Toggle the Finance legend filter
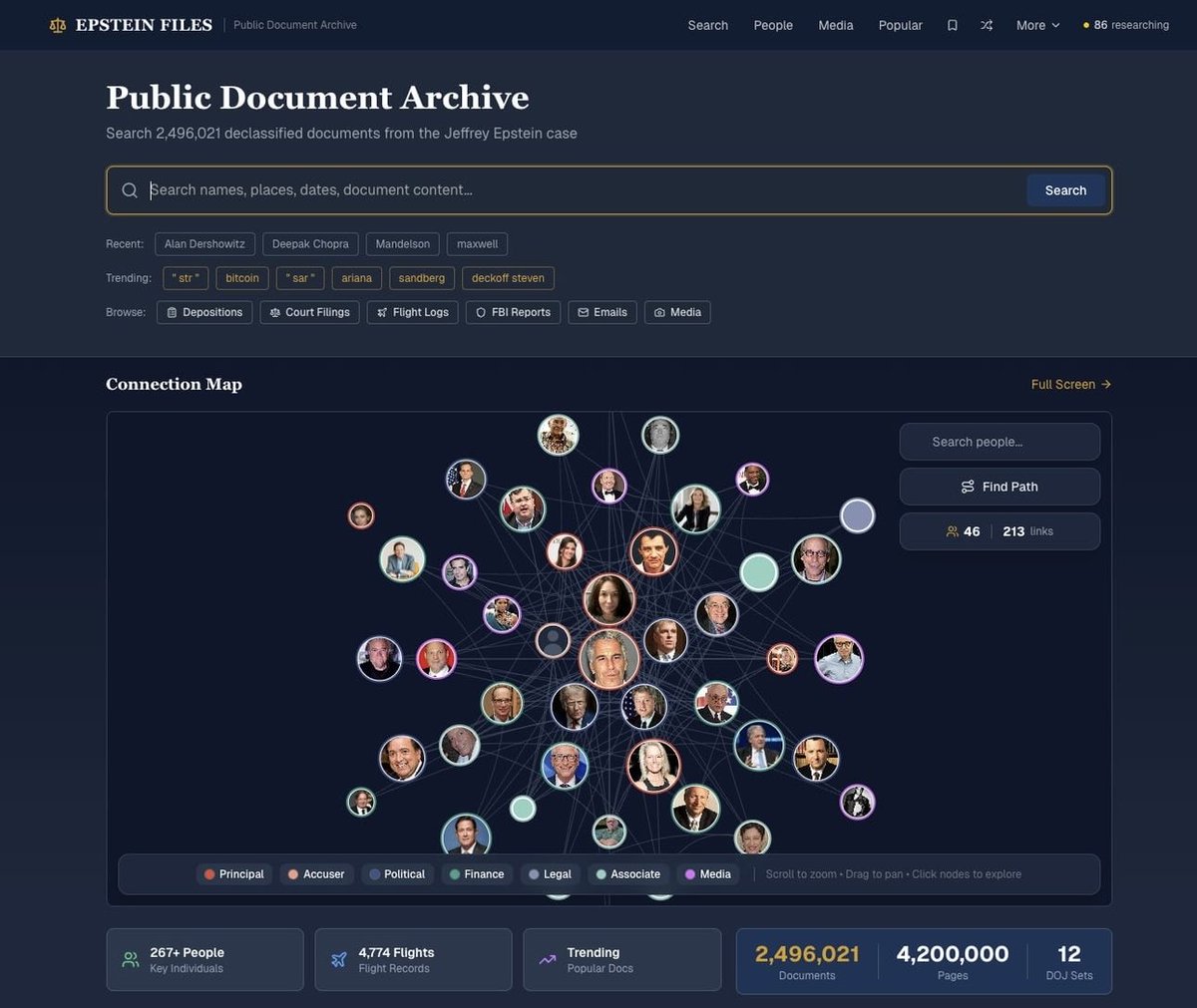This screenshot has width=1197, height=1008. pyautogui.click(x=477, y=874)
